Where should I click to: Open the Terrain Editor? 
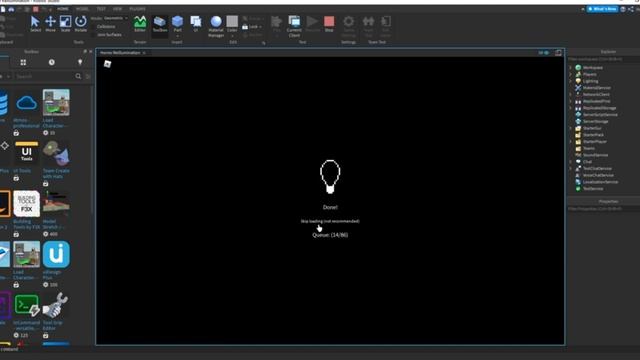click(140, 24)
